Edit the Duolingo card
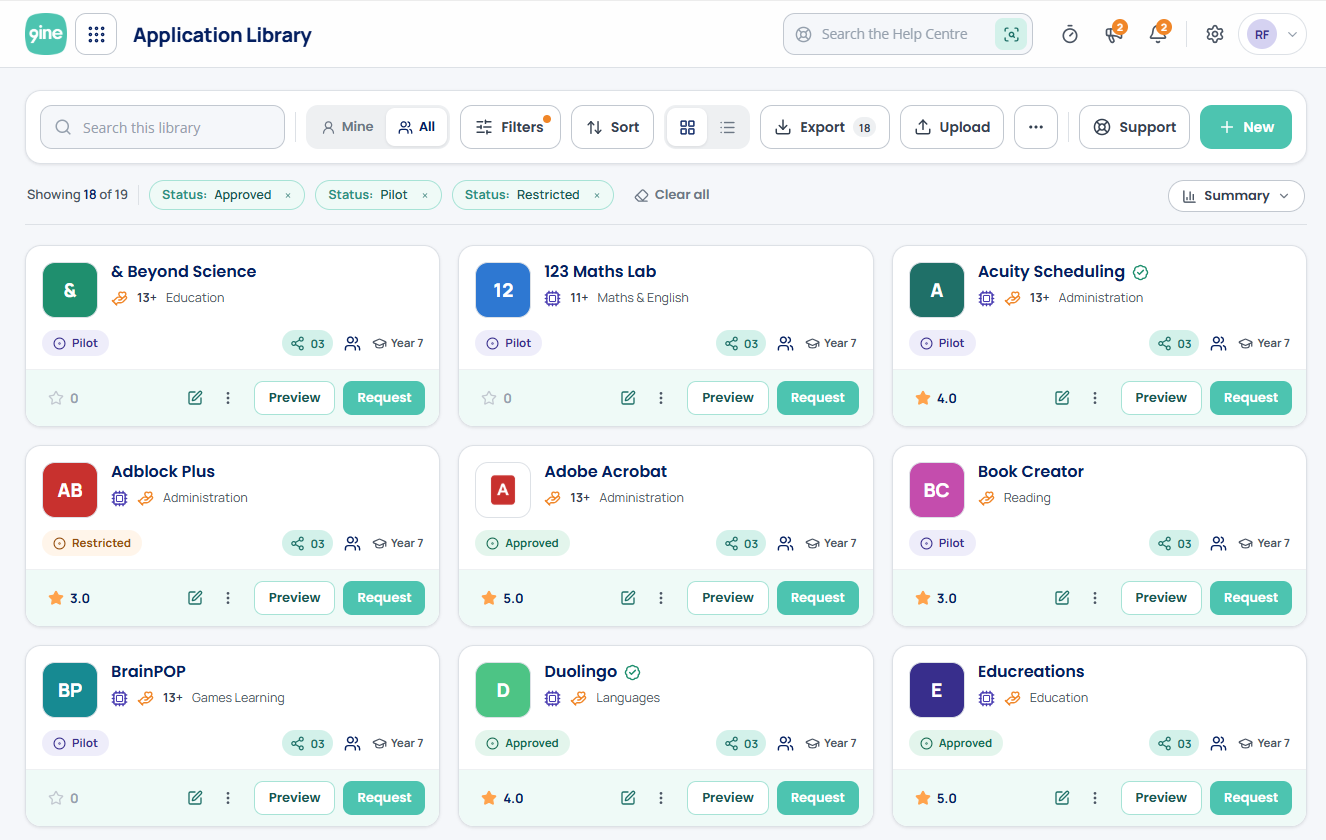 (x=628, y=798)
